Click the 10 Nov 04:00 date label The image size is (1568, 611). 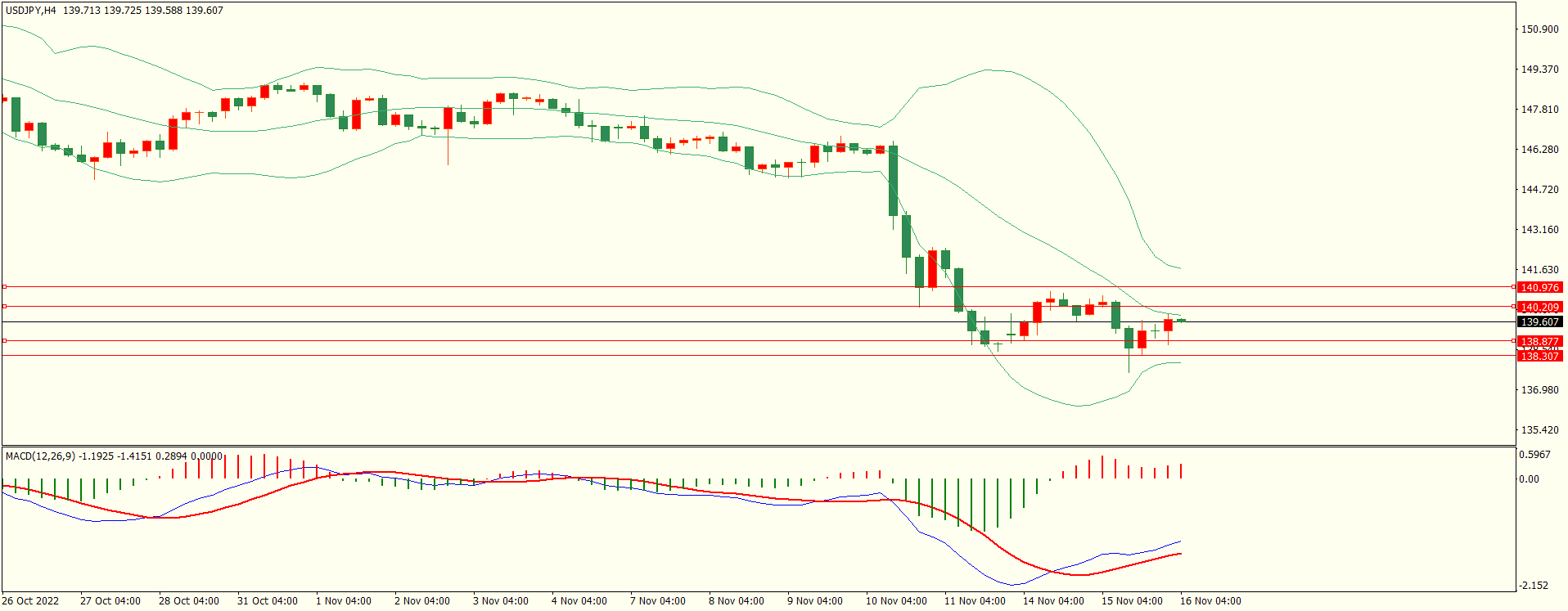click(896, 601)
